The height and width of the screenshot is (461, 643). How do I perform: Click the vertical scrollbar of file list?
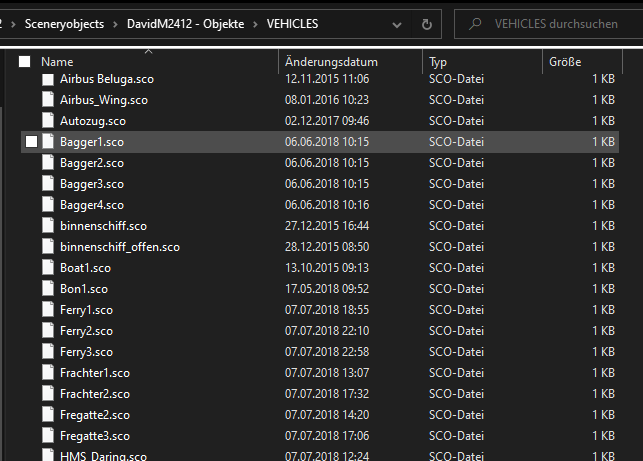[634, 250]
